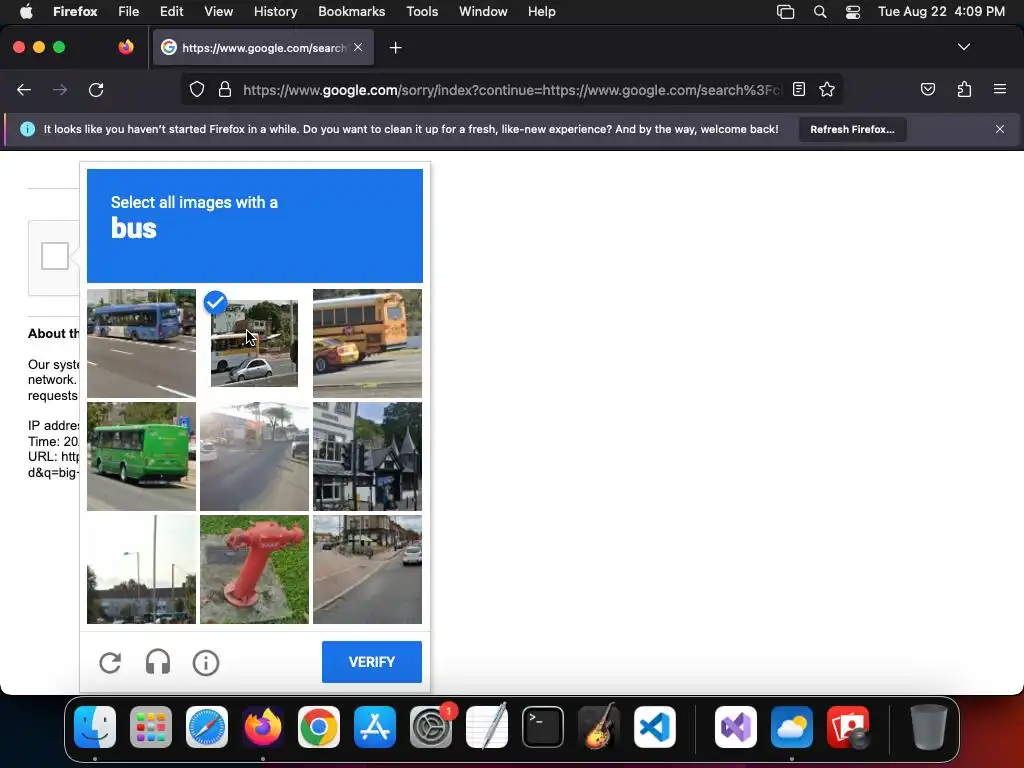The width and height of the screenshot is (1024, 768).
Task: Click the VERIFY button
Action: pos(372,662)
